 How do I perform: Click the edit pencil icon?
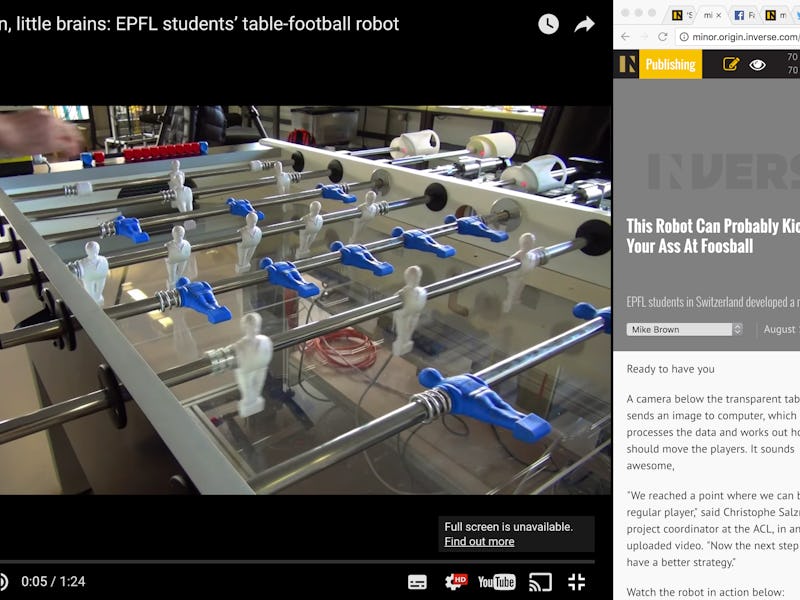[731, 64]
